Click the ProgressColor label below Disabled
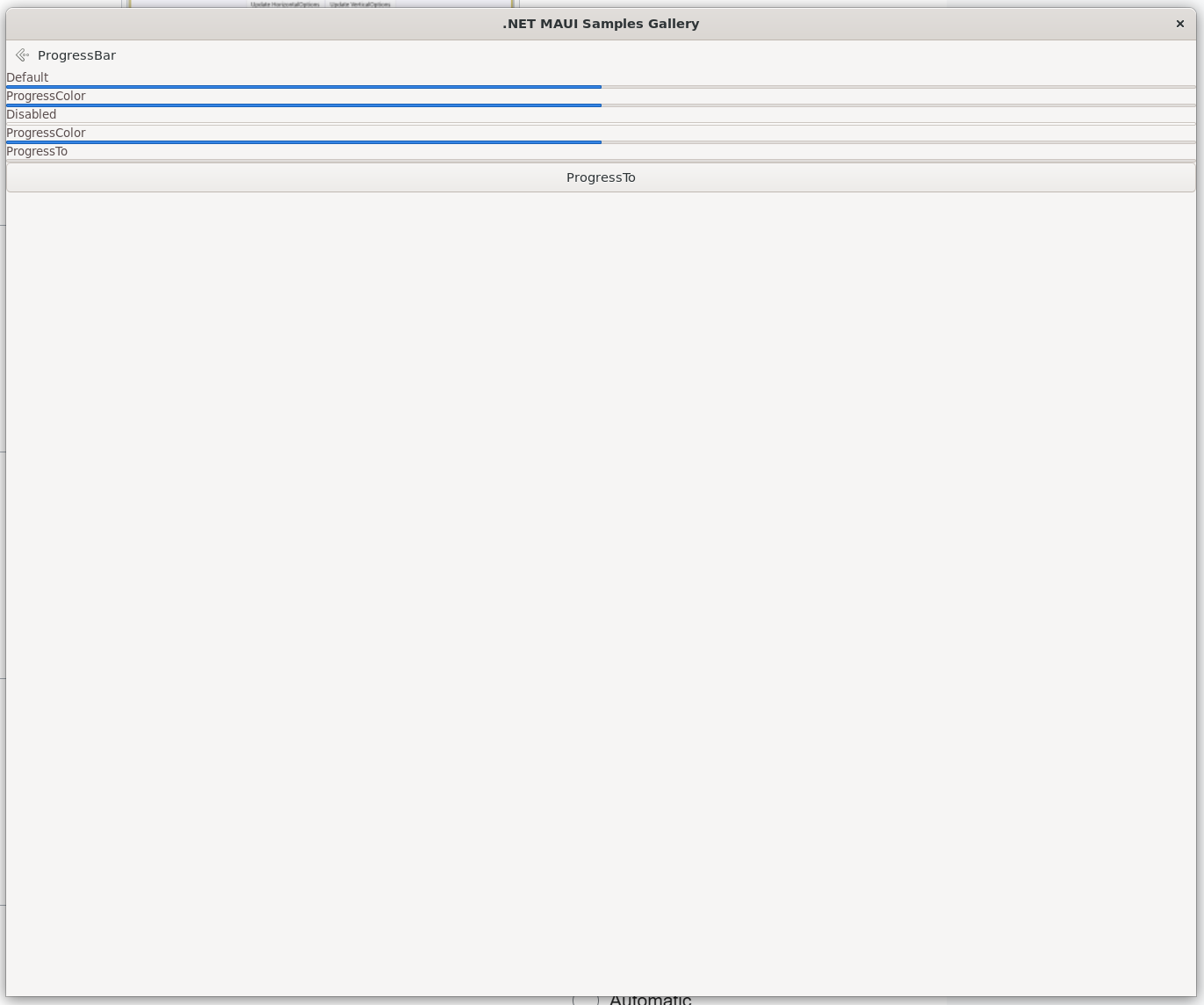Viewport: 1204px width, 1005px height. pos(46,133)
